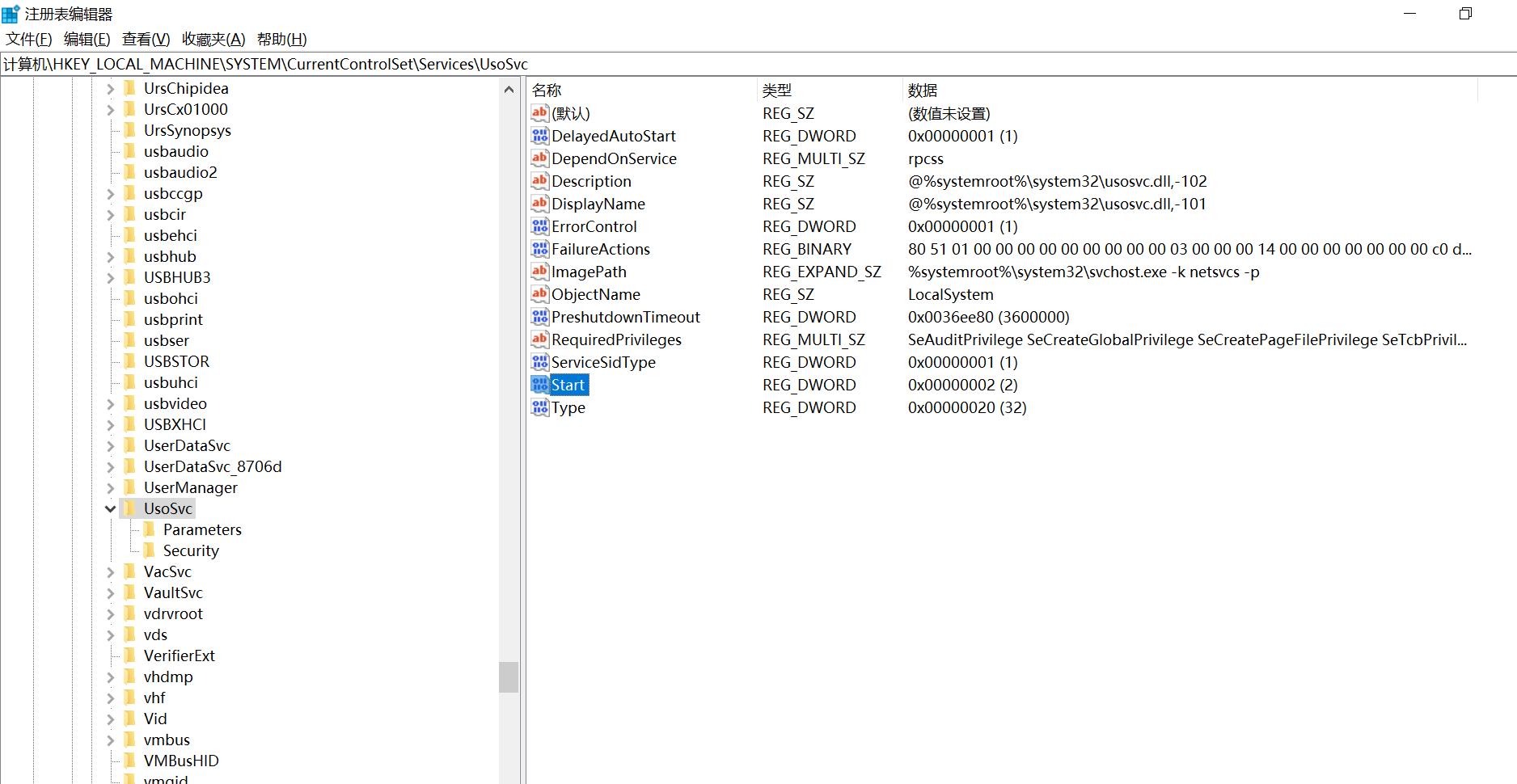The image size is (1517, 784).
Task: Click the maximize window button
Action: (x=1464, y=13)
